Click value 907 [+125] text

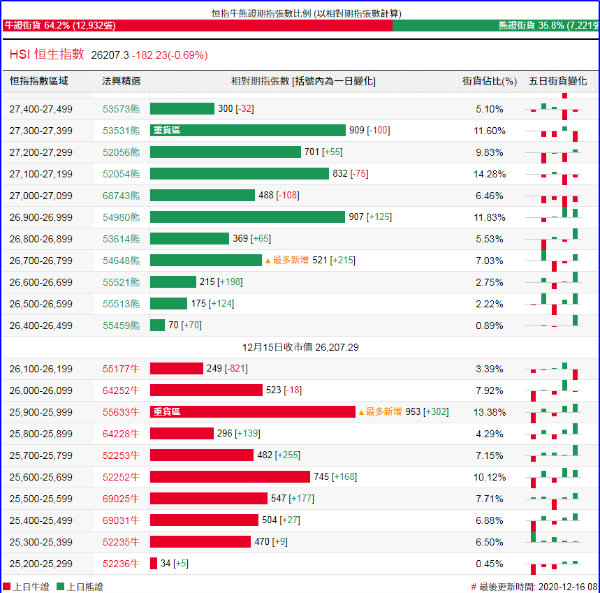370,217
